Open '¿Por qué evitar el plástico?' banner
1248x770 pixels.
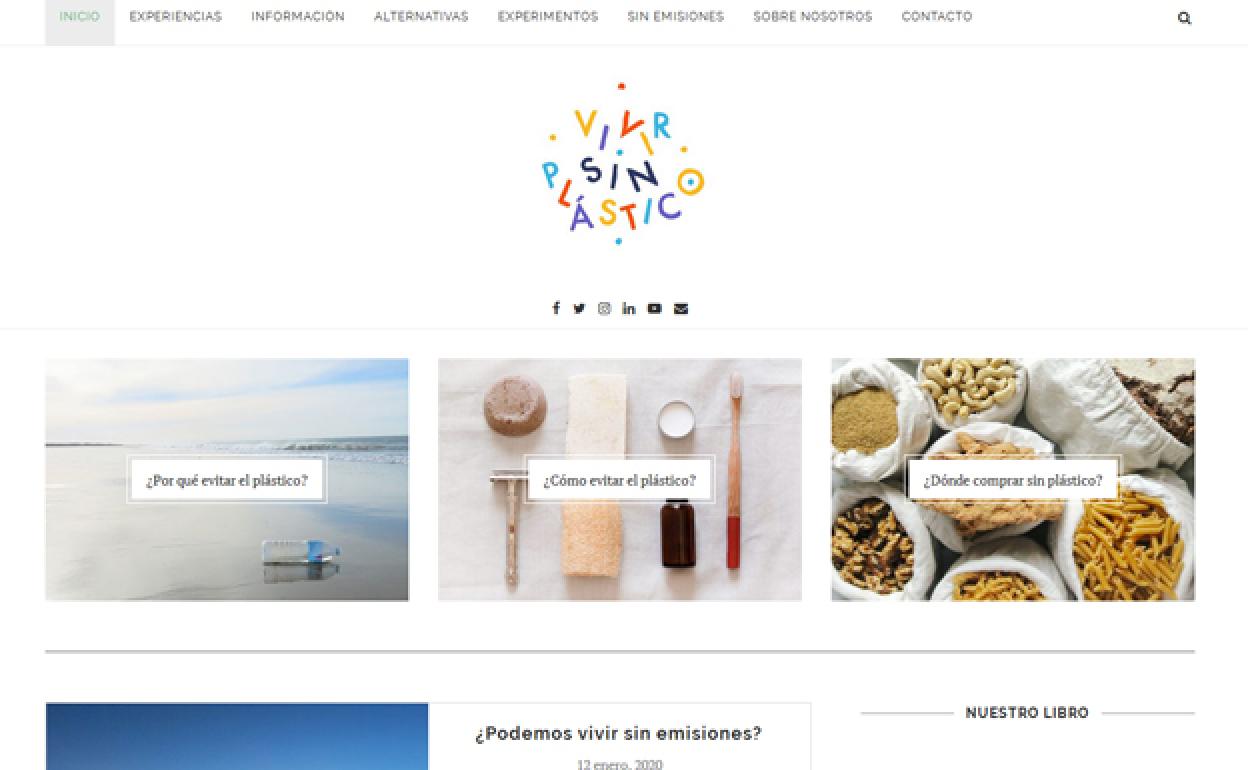coord(227,480)
